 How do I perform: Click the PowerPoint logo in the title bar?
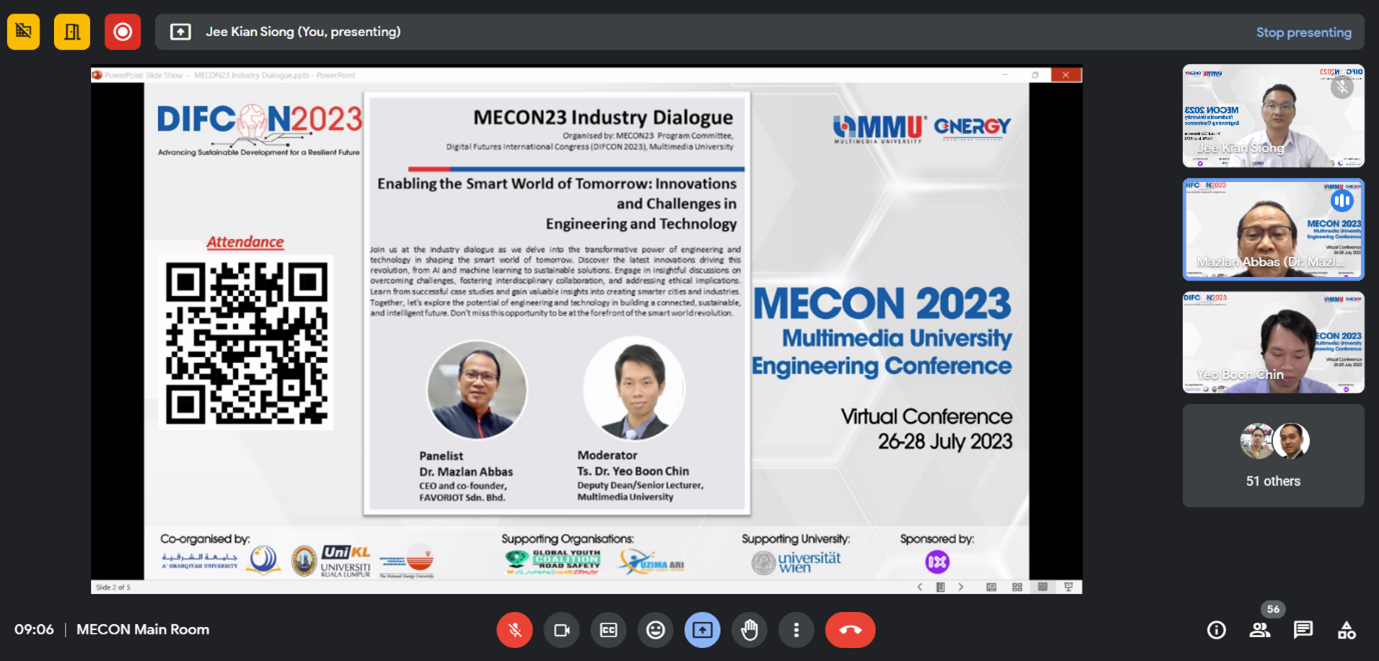tap(97, 75)
